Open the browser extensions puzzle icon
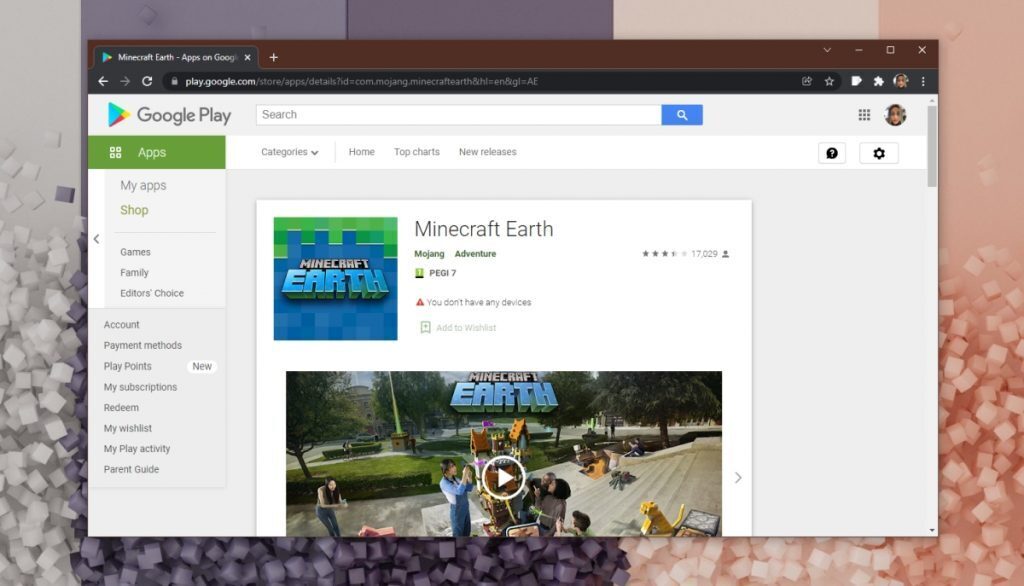Image resolution: width=1024 pixels, height=586 pixels. tap(877, 80)
